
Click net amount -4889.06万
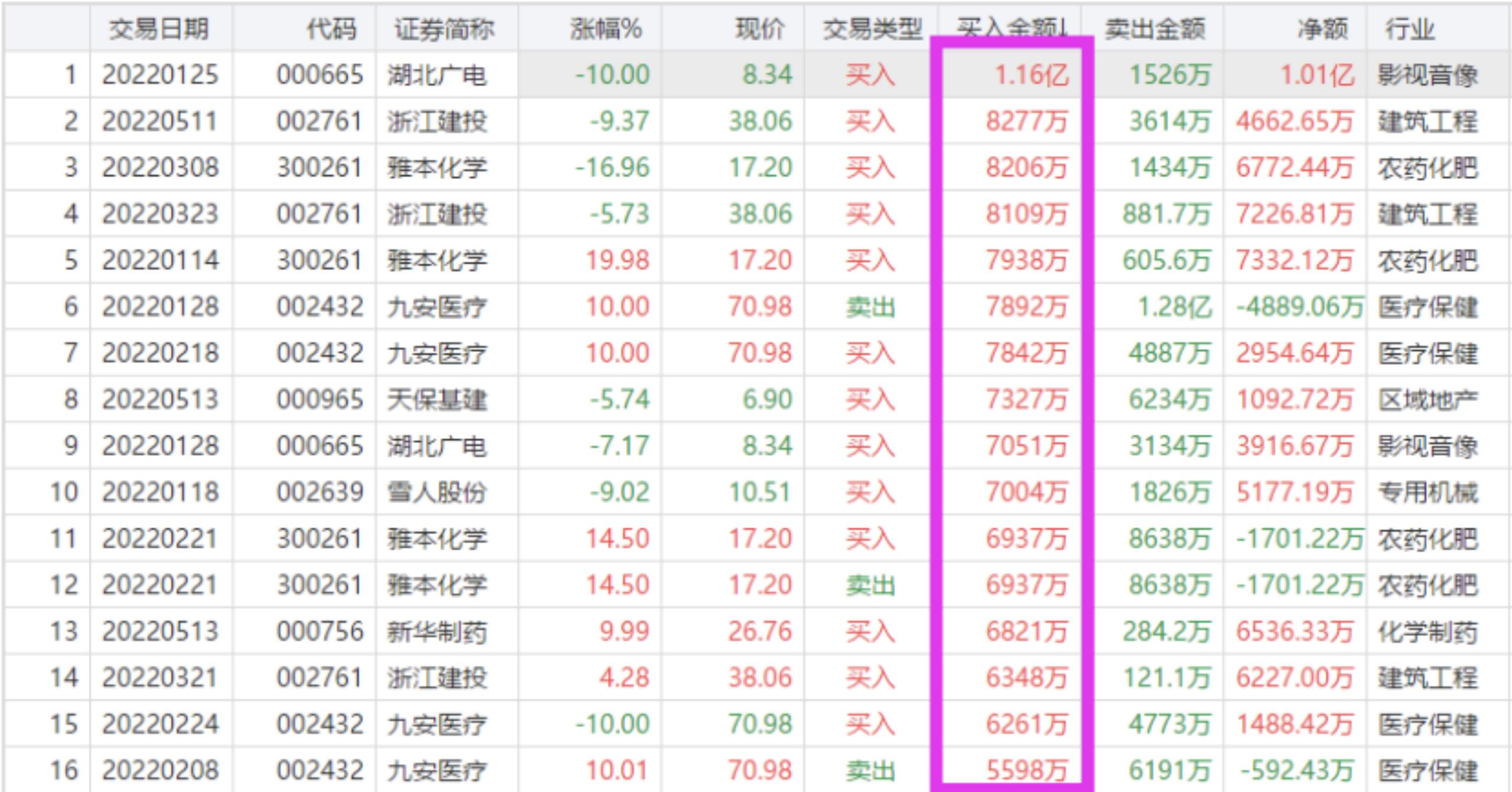click(x=1299, y=307)
